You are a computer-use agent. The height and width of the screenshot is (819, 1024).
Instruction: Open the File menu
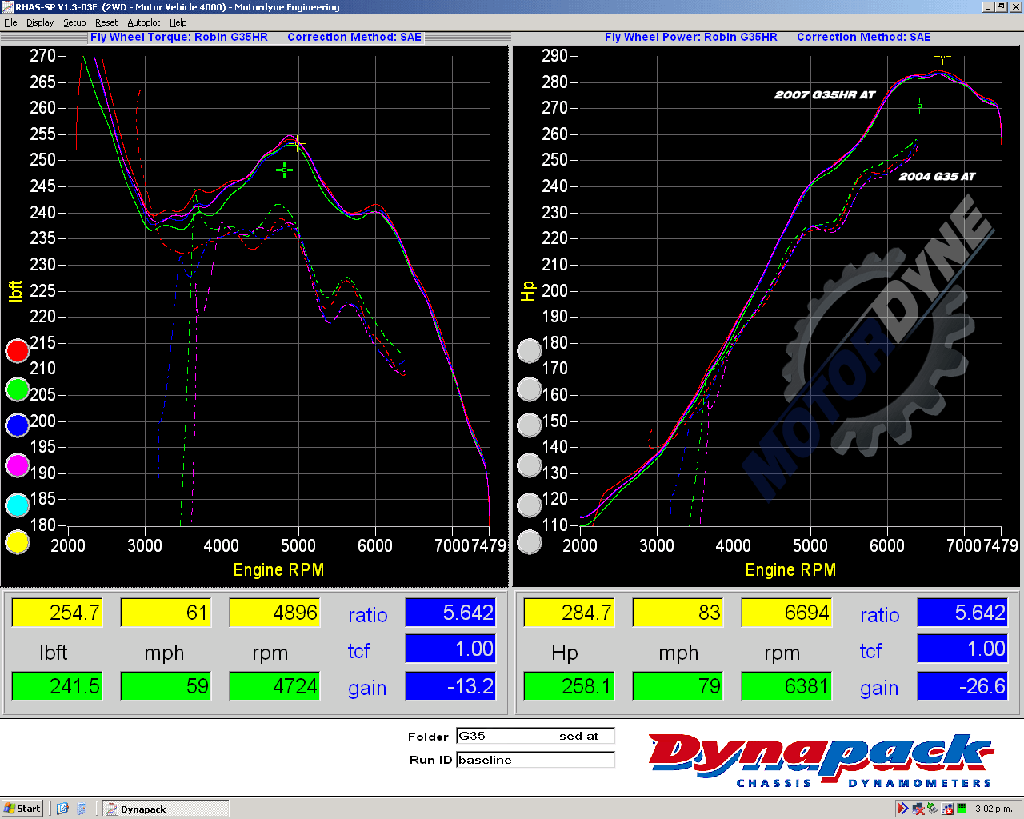point(10,22)
